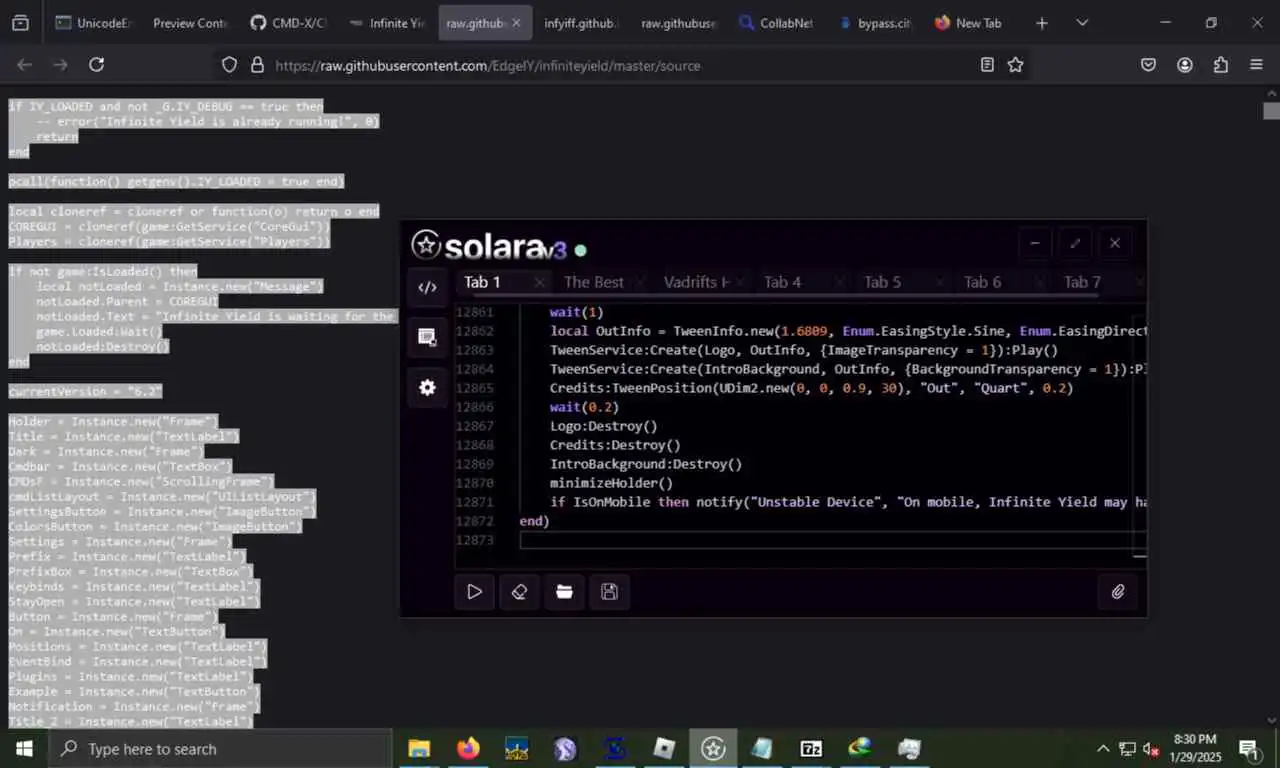The image size is (1280, 768).
Task: Save the script with the floppy disk icon
Action: click(609, 592)
